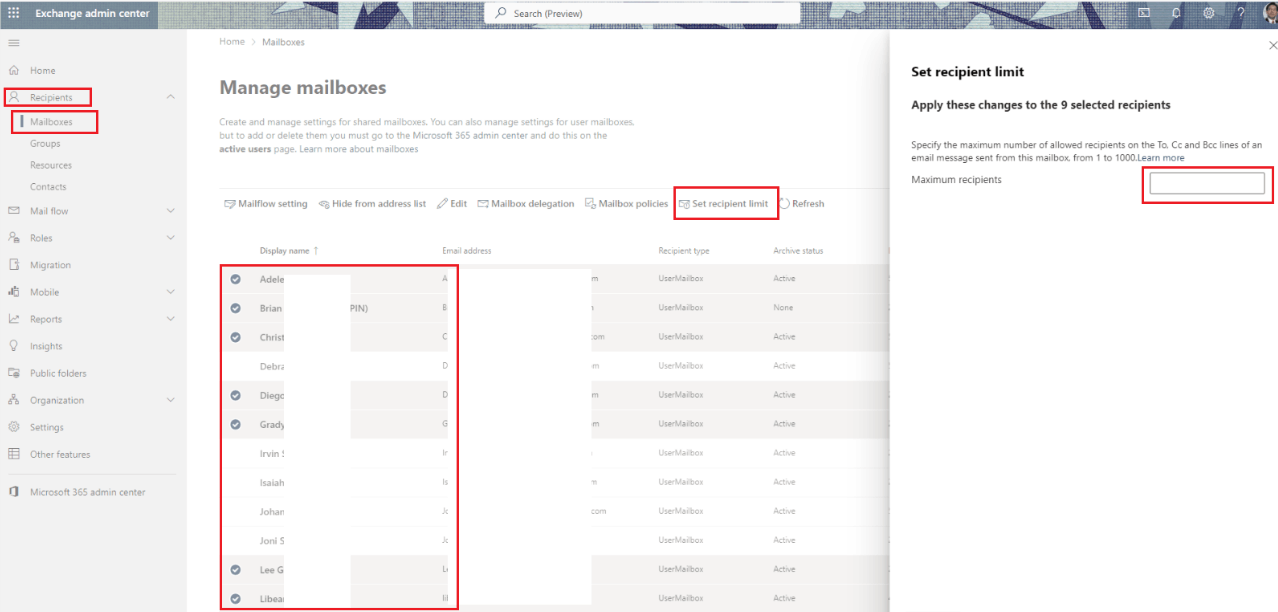Expand the Roles section chevron

(x=170, y=238)
